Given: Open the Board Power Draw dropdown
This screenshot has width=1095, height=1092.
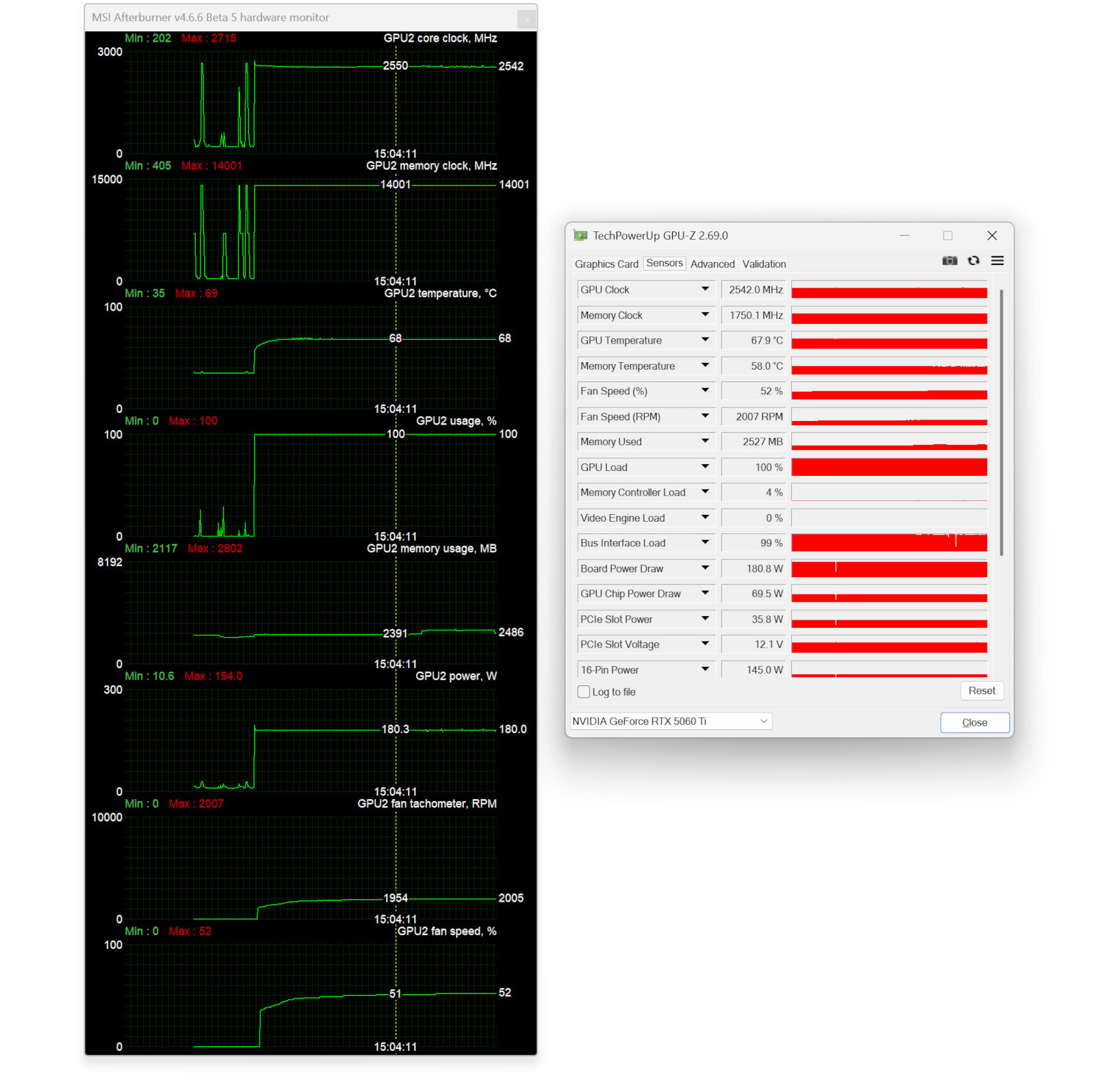Looking at the screenshot, I should 705,568.
